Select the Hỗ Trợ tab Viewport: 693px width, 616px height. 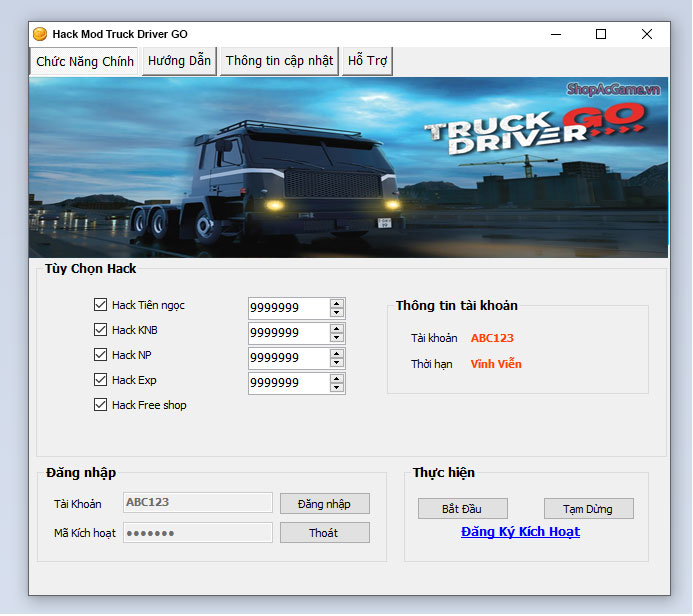(x=367, y=61)
